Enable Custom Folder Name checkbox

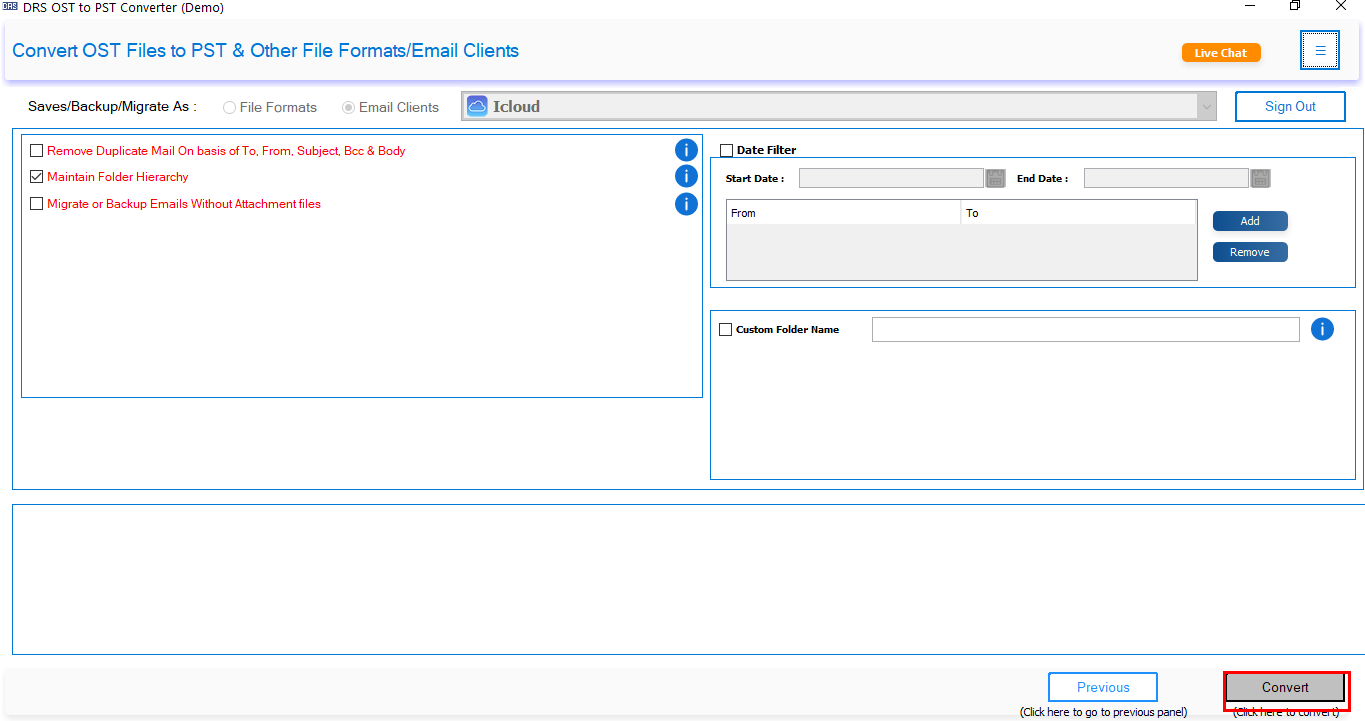click(726, 330)
